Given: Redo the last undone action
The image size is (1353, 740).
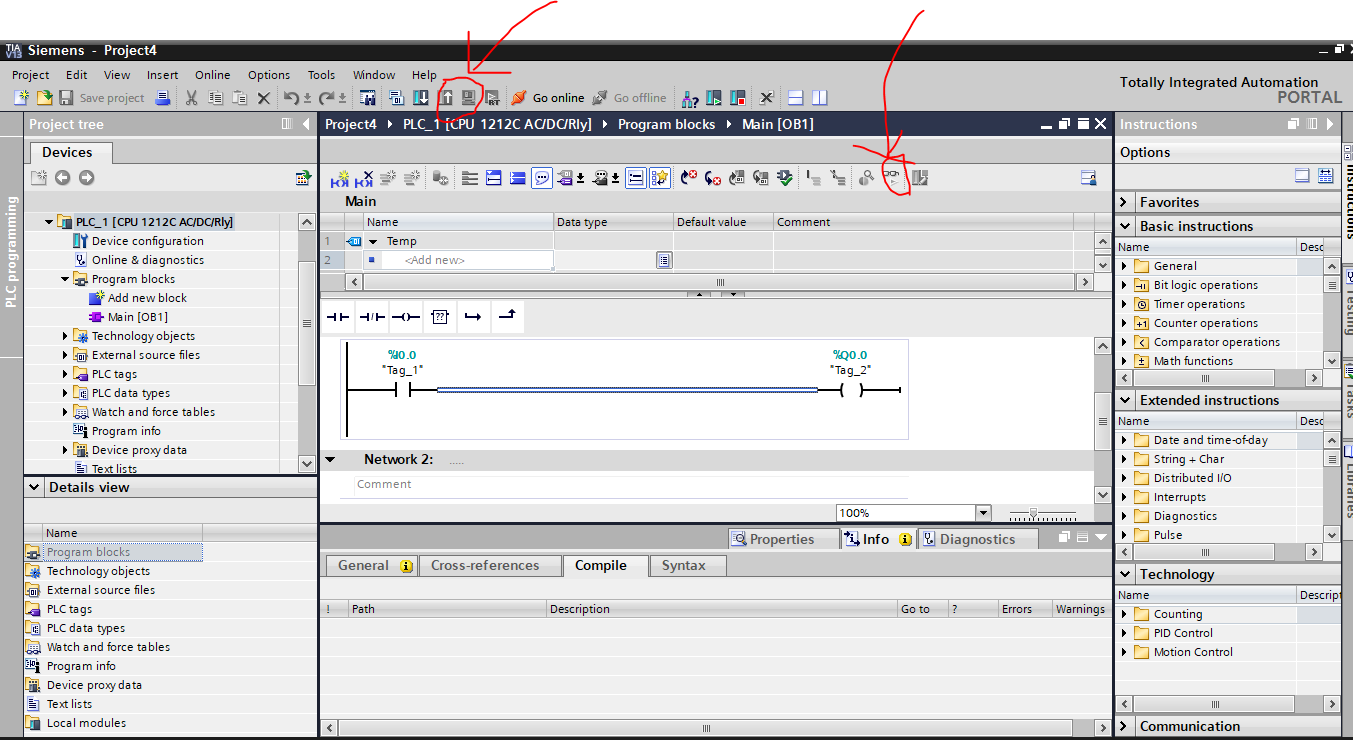Looking at the screenshot, I should [327, 98].
